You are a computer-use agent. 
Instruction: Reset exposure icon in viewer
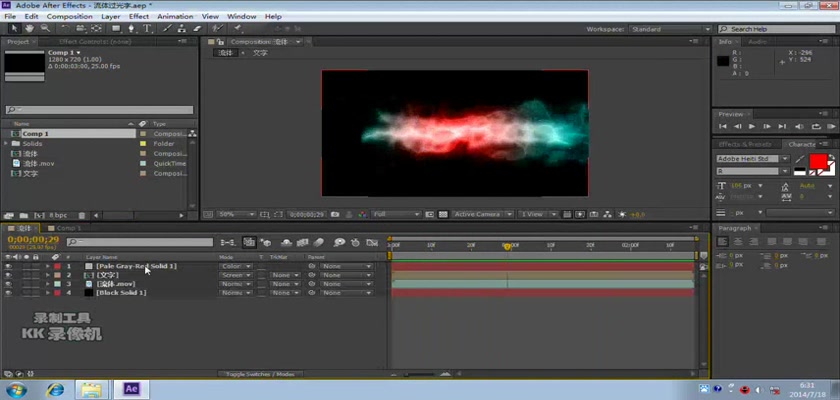[622, 214]
